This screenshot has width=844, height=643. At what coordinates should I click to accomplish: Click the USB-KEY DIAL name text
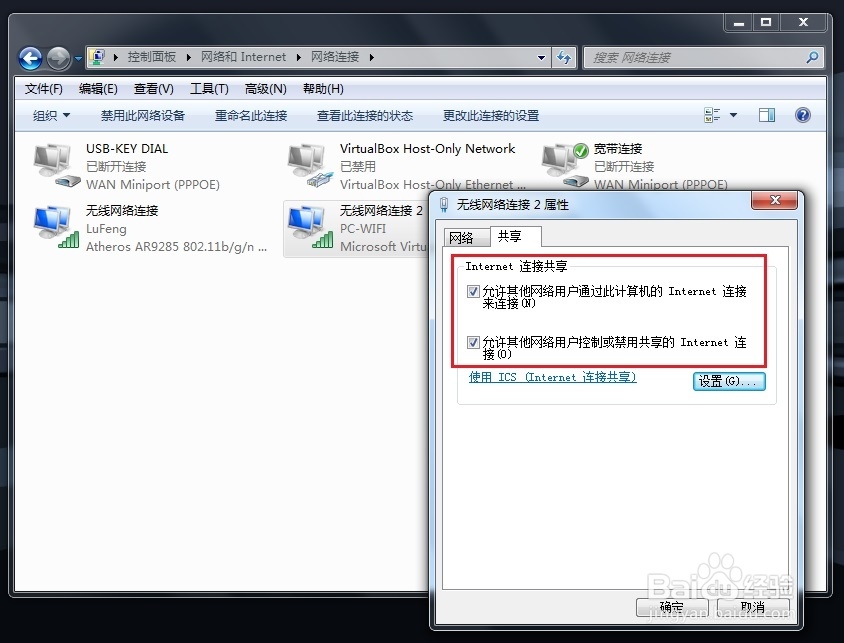click(x=127, y=149)
